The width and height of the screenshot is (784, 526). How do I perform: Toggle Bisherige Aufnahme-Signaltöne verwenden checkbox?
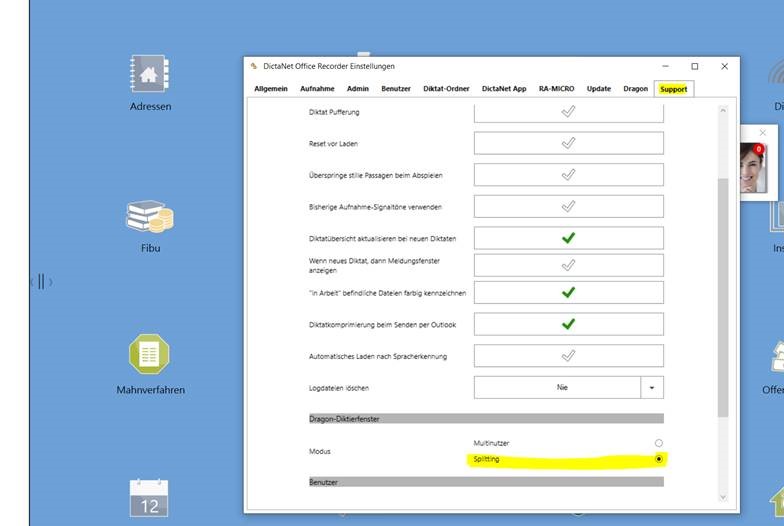568,206
